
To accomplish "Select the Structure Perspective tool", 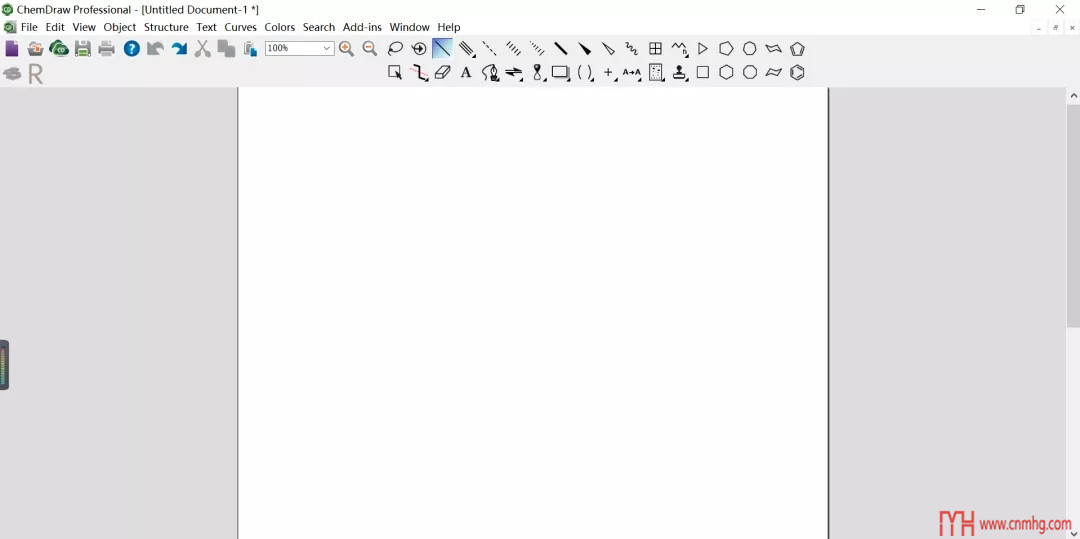I will click(419, 48).
